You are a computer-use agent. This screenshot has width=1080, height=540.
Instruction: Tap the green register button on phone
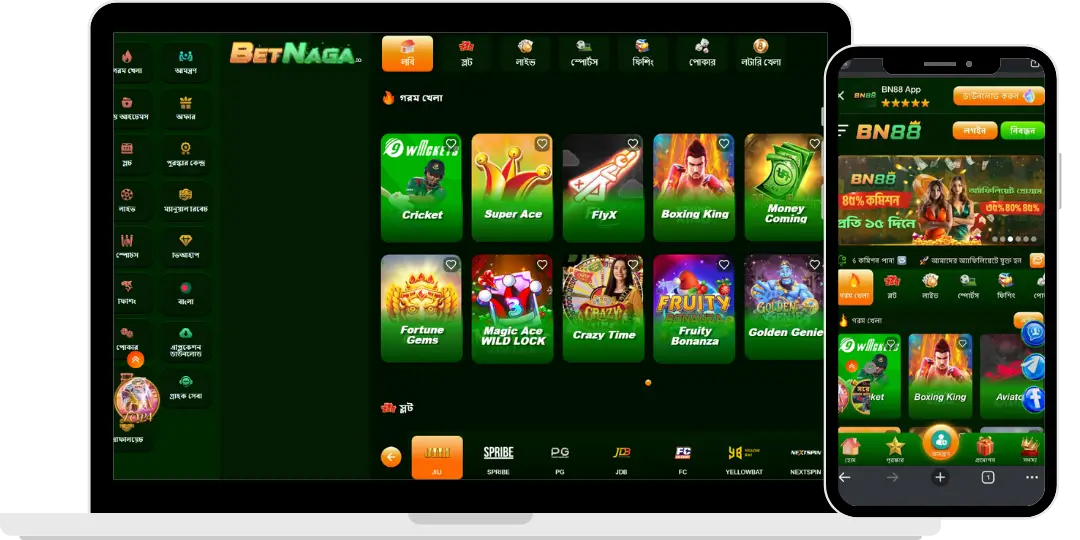(1023, 130)
